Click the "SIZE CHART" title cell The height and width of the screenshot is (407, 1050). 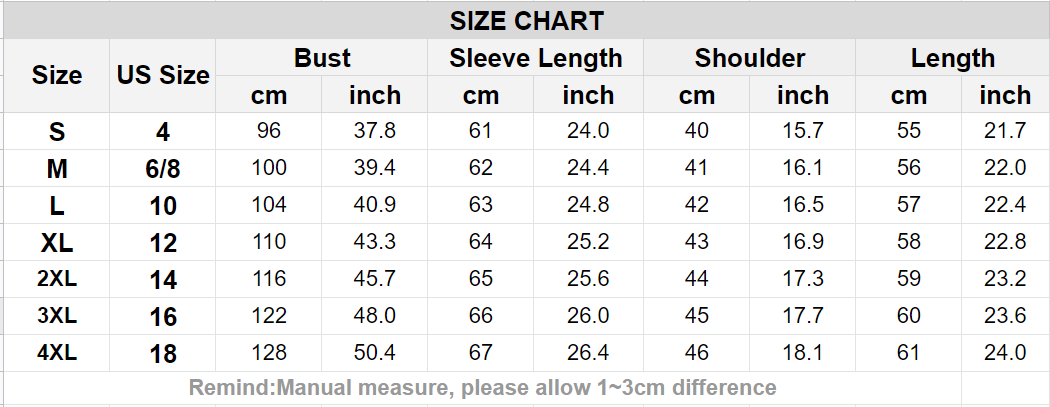pyautogui.click(x=526, y=20)
